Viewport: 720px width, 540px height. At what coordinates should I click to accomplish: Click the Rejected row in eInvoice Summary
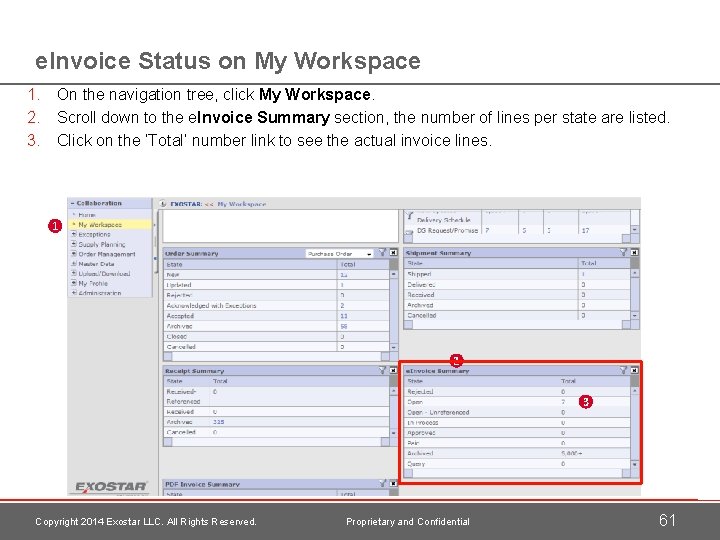click(518, 392)
